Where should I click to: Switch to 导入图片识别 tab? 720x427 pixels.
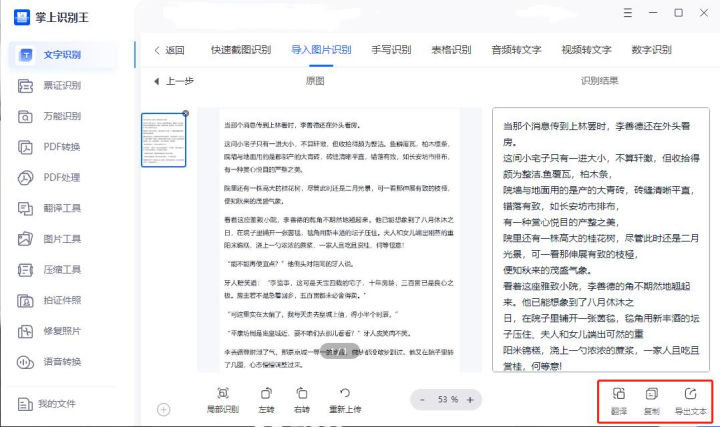[x=321, y=50]
